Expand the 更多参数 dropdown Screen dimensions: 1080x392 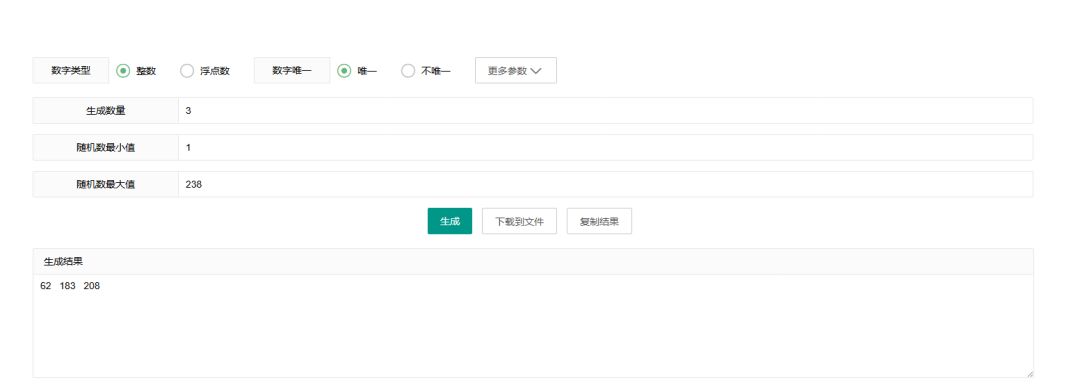[x=516, y=70]
